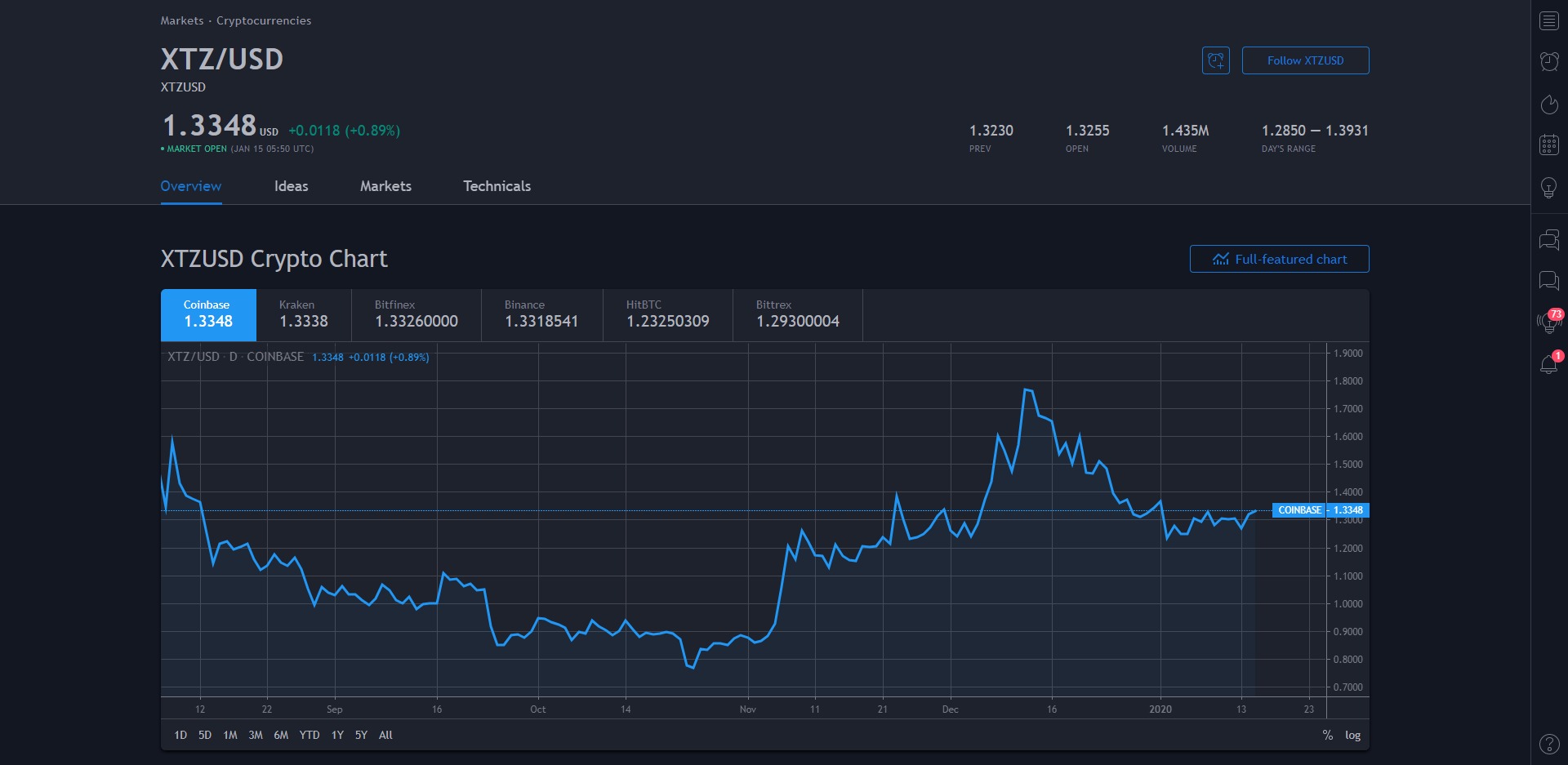The image size is (1568, 765).
Task: Open the ideas lightbulb icon in sidebar
Action: tap(1549, 188)
